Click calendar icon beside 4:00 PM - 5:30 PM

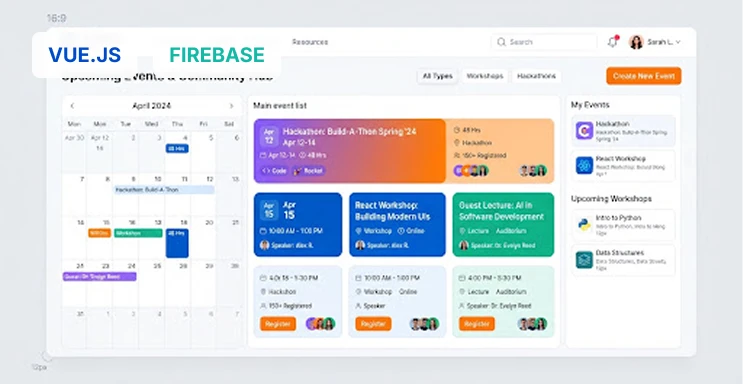(462, 278)
